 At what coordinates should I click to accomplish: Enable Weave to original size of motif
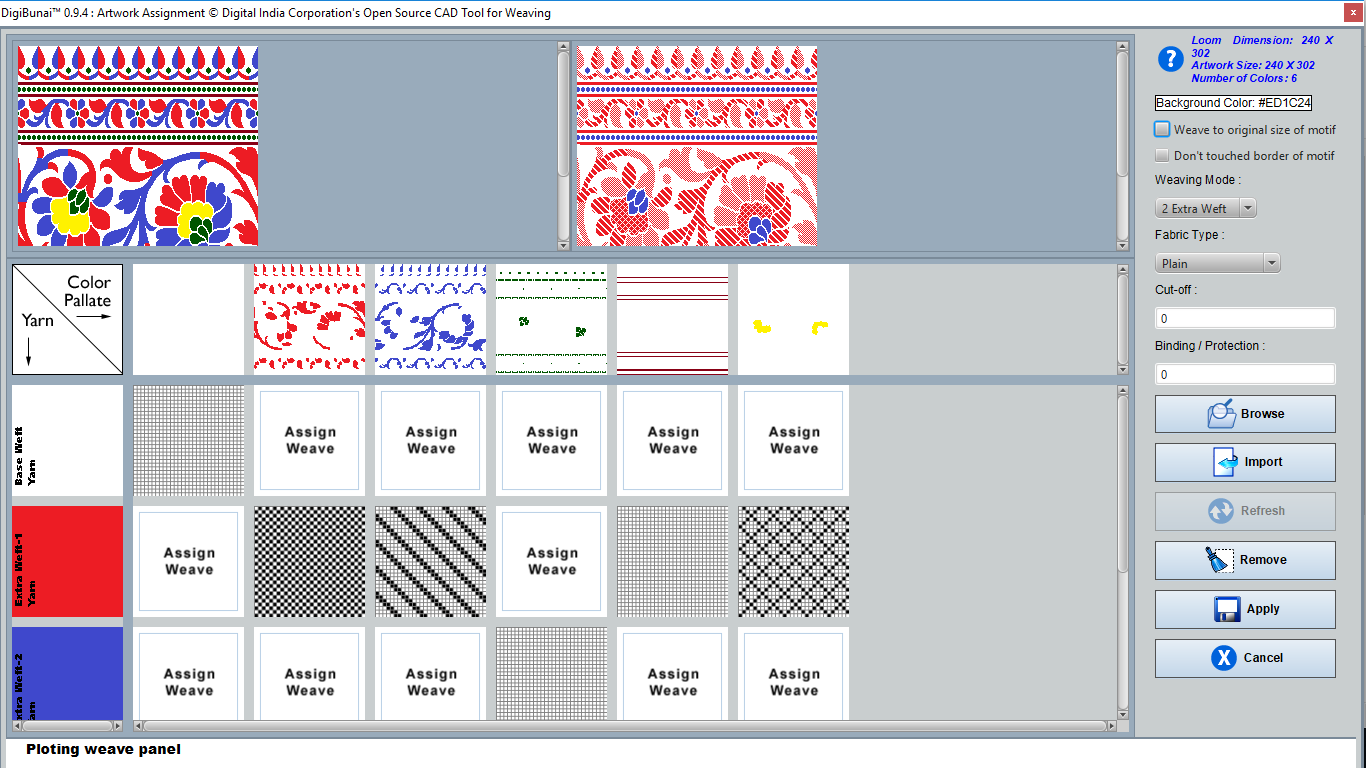[1162, 129]
